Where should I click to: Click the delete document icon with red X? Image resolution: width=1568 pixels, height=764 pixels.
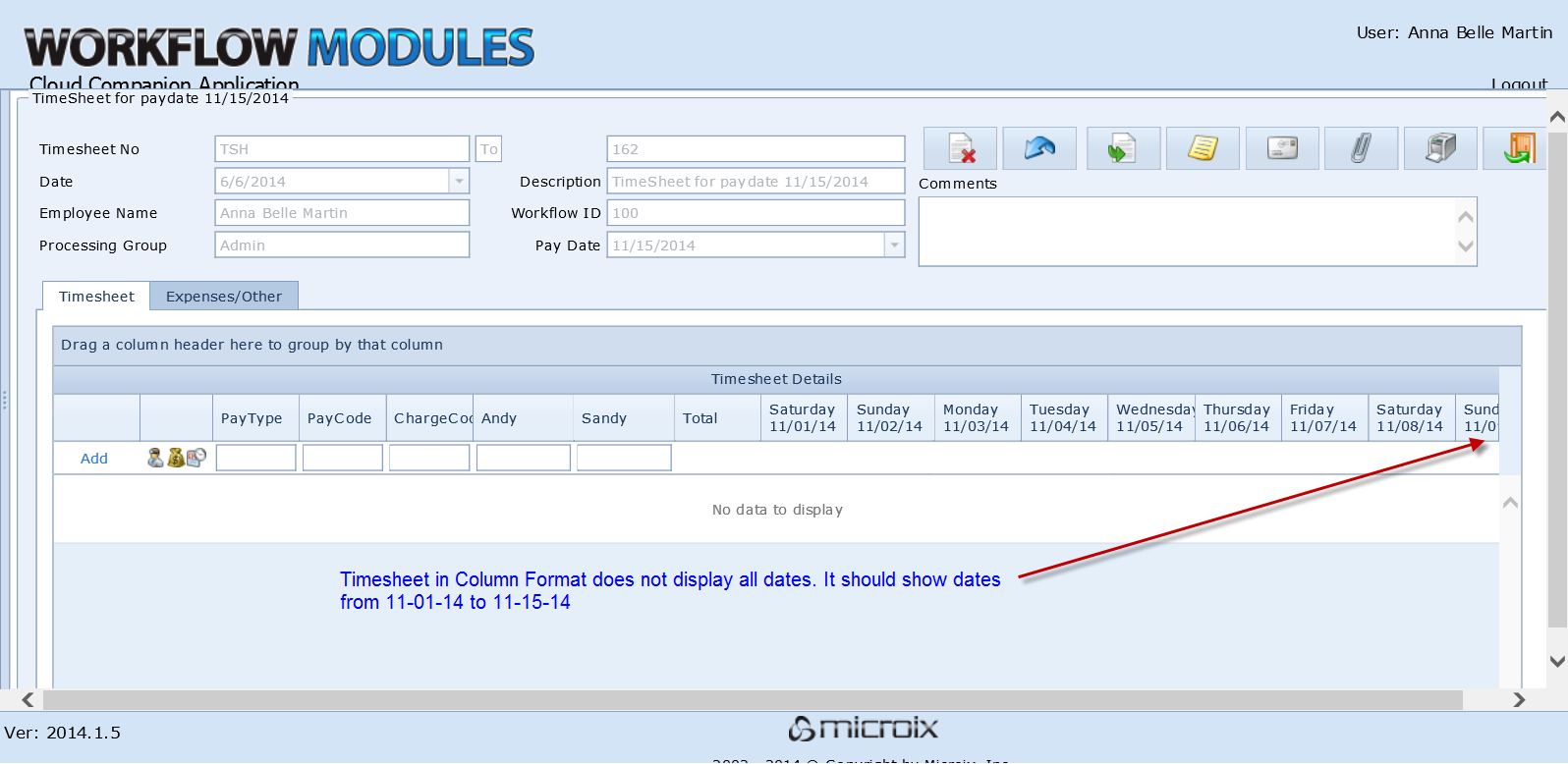(960, 148)
